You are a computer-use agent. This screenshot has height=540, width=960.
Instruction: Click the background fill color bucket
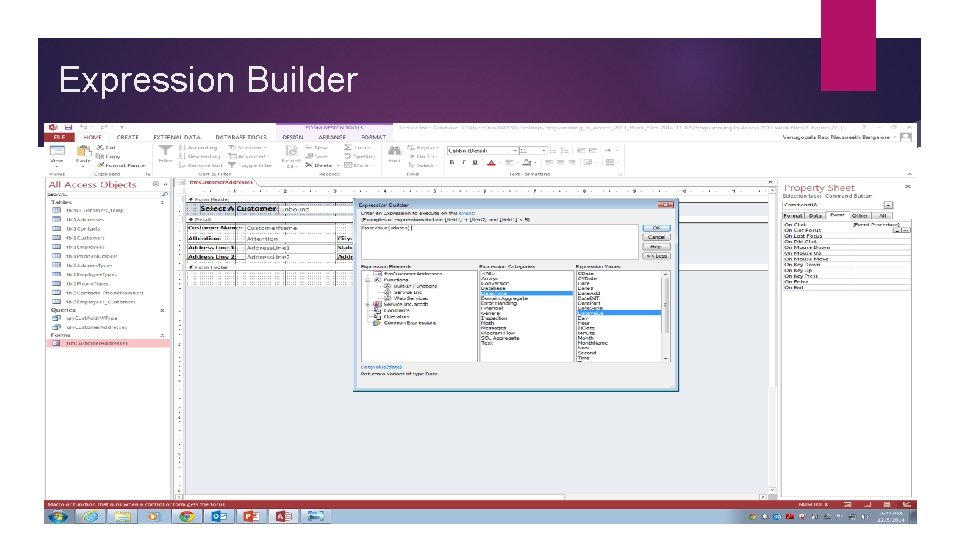point(527,162)
